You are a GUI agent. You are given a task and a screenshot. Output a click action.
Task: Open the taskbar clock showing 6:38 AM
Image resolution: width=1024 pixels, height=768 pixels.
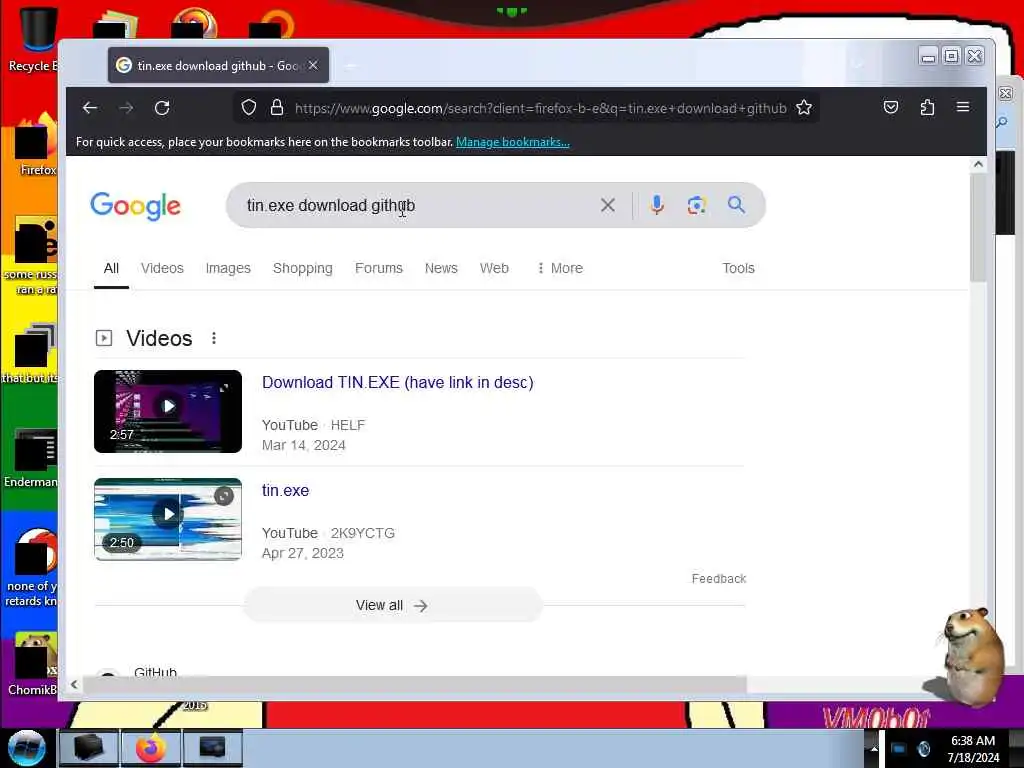(x=973, y=749)
